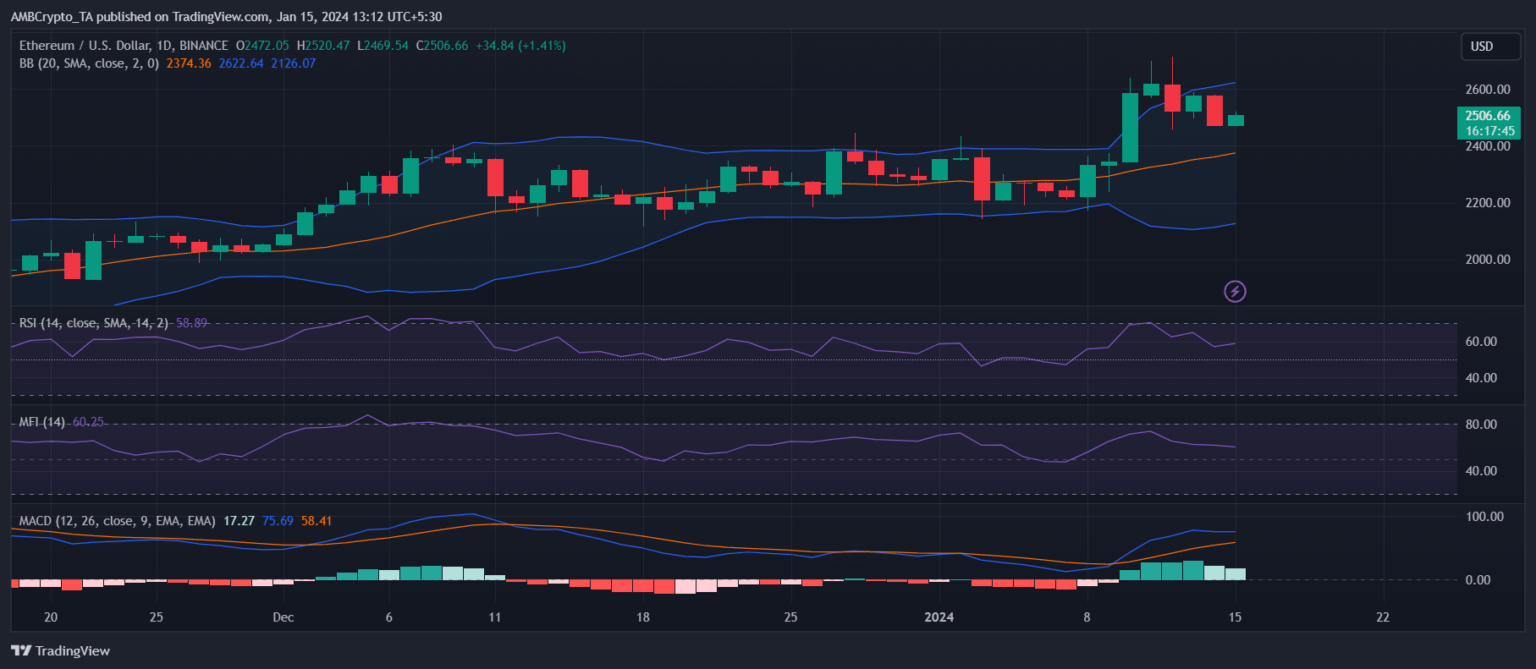Click the purple lightning bolt icon
1536x669 pixels.
(x=1235, y=291)
